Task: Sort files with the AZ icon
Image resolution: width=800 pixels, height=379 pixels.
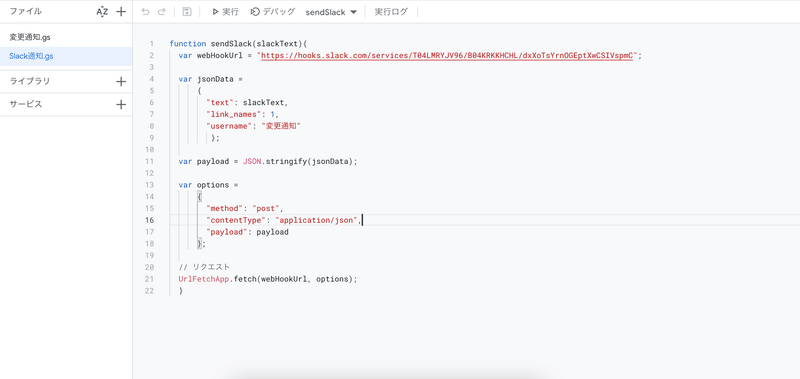Action: point(102,12)
